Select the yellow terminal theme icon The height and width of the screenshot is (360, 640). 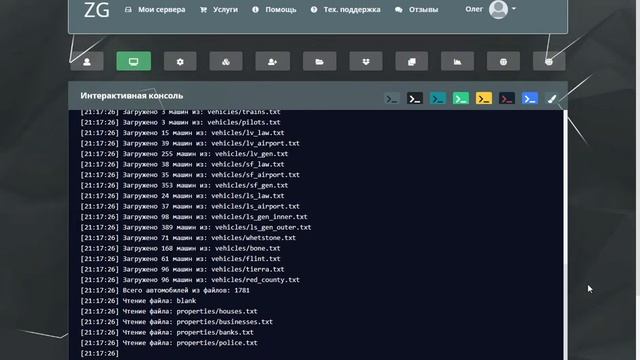point(484,99)
